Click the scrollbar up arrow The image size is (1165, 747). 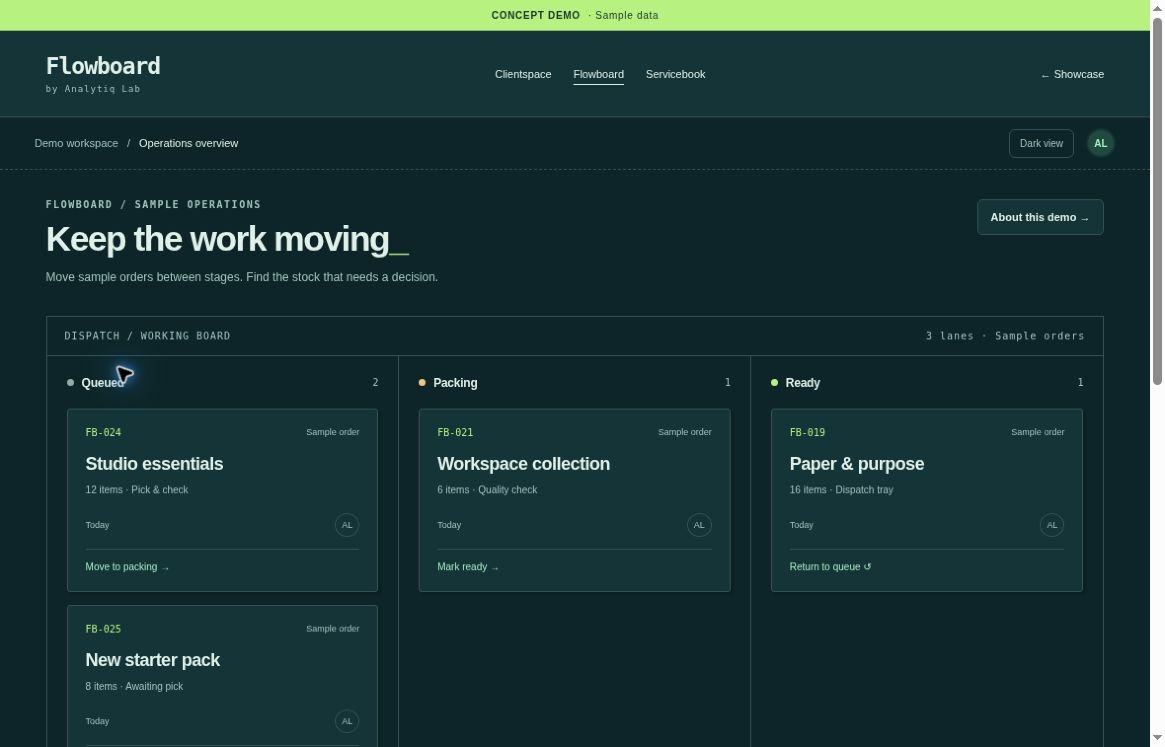pyautogui.click(x=1157, y=7)
